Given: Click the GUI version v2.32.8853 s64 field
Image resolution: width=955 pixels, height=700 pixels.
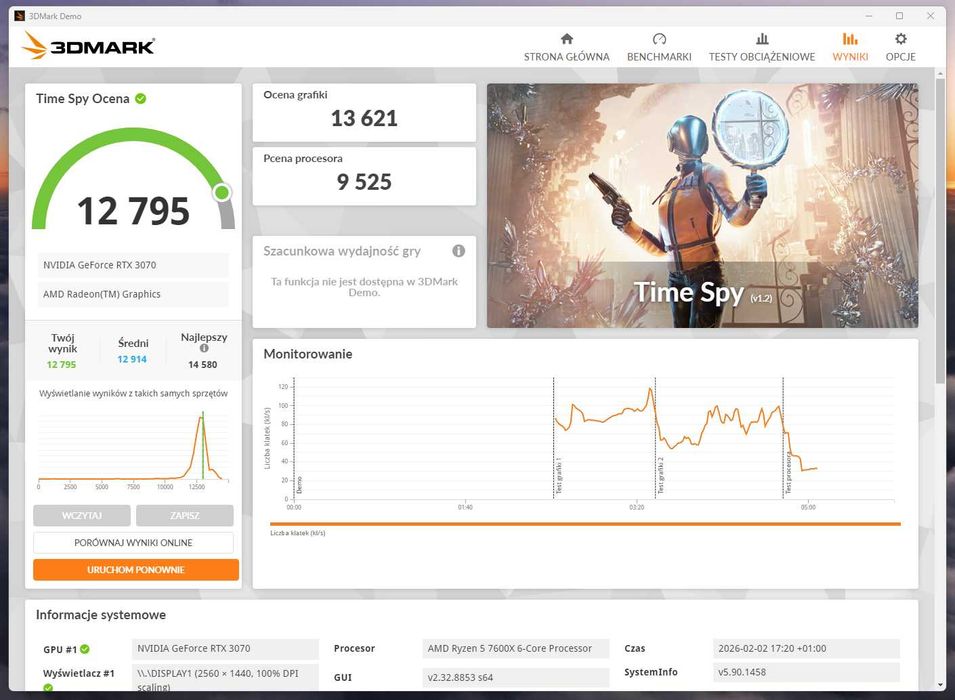Looking at the screenshot, I should point(516,677).
